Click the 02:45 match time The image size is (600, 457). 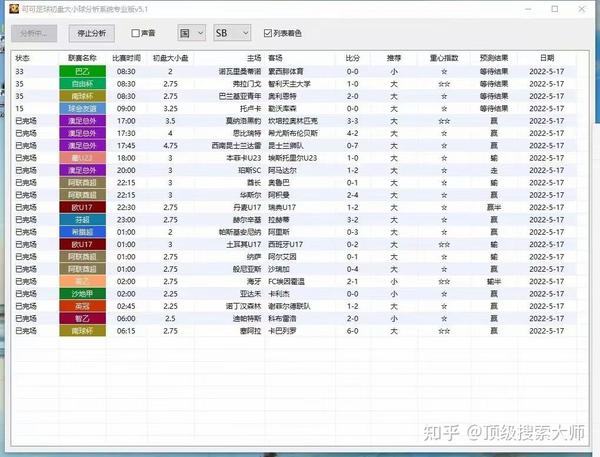126,306
